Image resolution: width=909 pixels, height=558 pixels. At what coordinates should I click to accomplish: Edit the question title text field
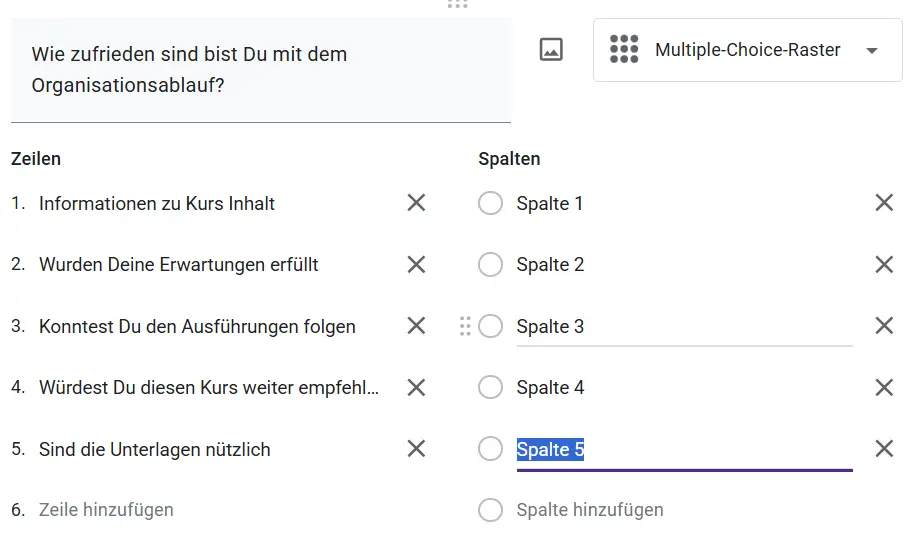point(261,70)
